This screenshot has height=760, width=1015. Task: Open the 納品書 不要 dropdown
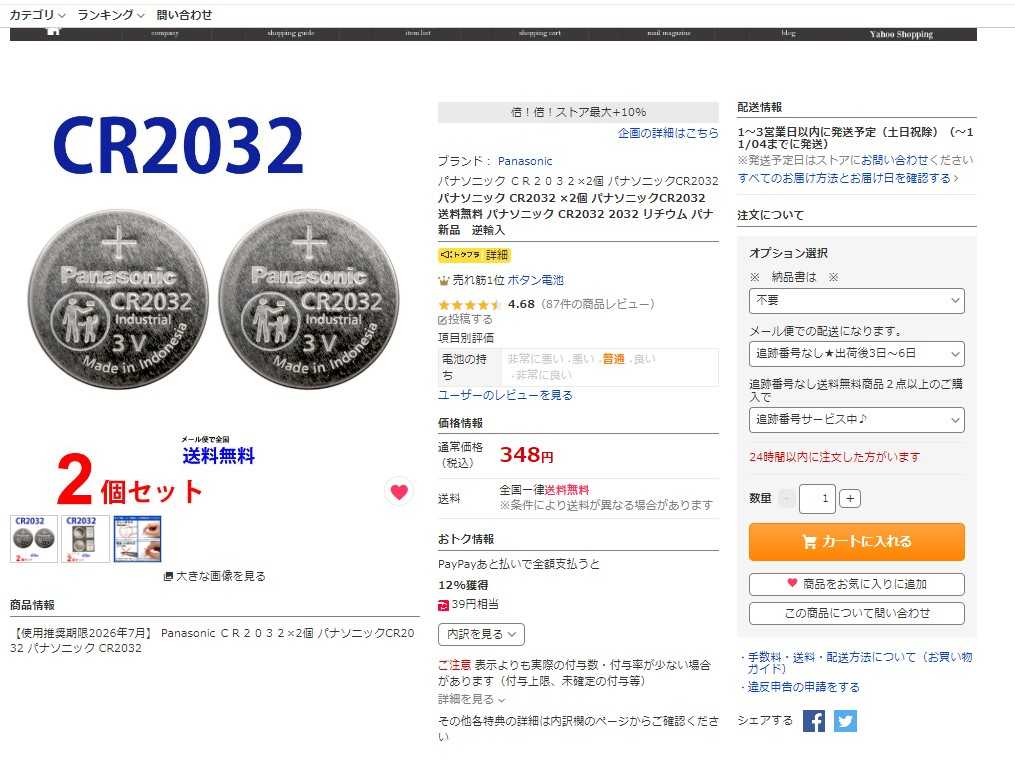tap(856, 301)
